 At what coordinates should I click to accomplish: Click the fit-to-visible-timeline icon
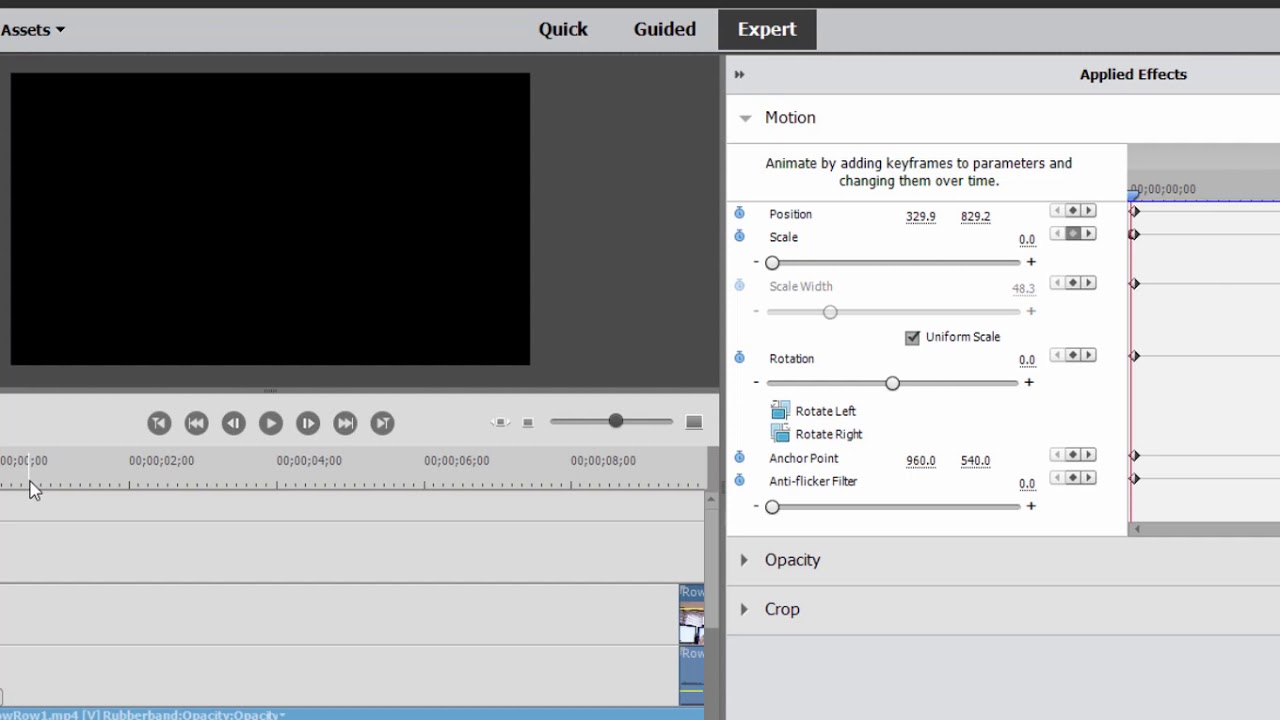point(500,422)
